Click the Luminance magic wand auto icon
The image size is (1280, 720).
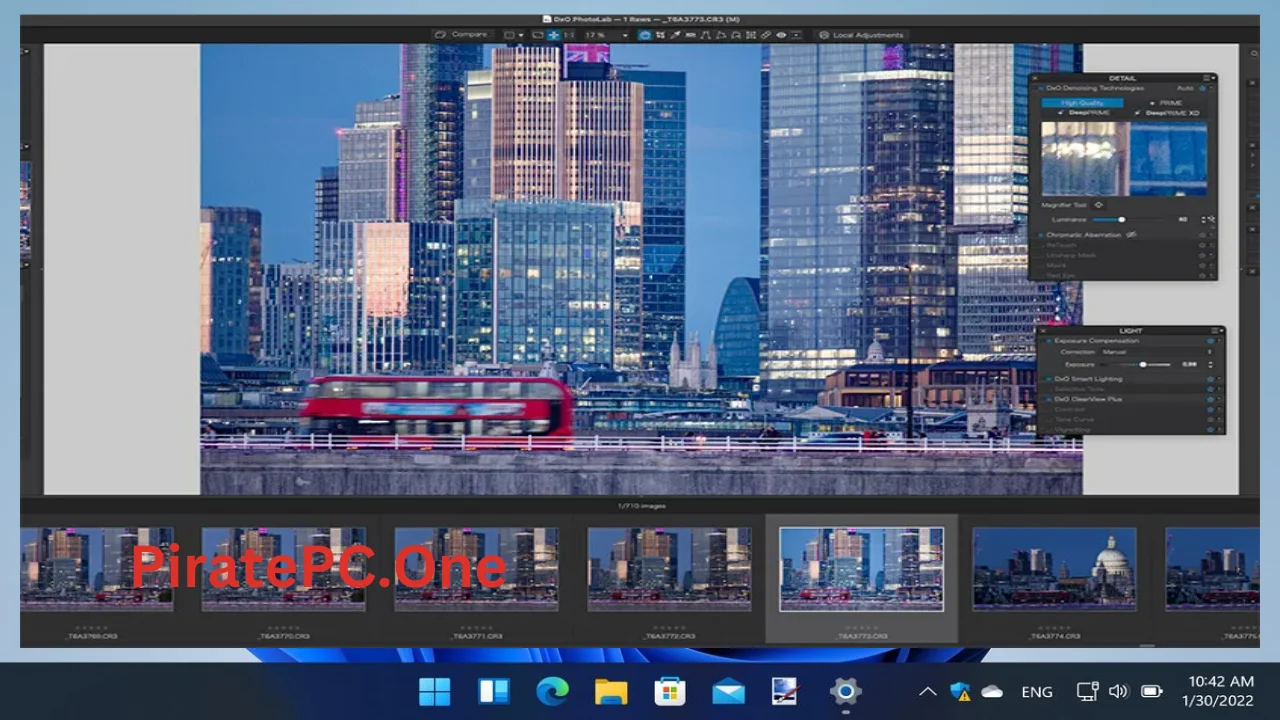tap(1212, 220)
